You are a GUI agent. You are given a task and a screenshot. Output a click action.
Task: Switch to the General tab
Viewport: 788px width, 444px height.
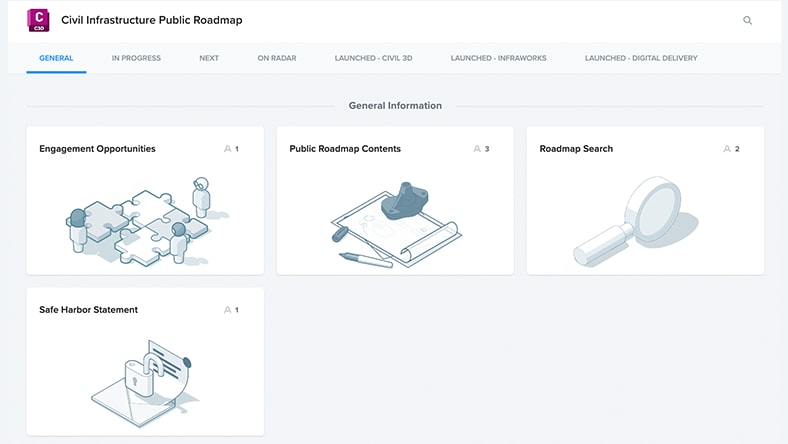56,58
